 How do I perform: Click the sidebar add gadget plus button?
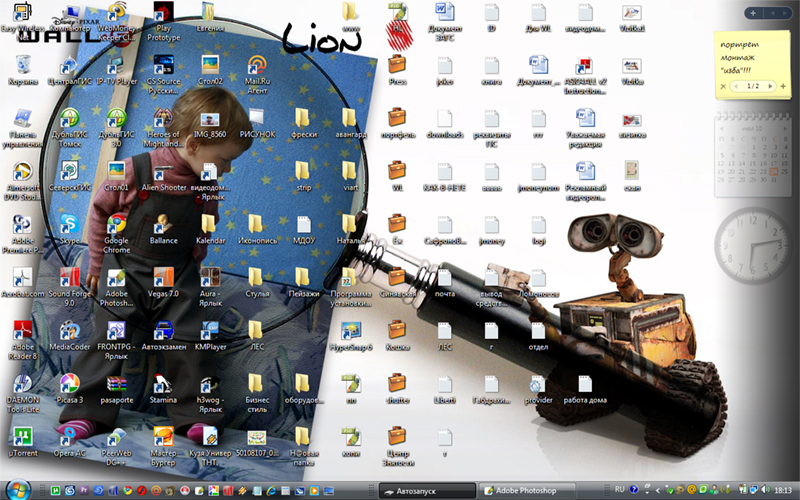753,13
